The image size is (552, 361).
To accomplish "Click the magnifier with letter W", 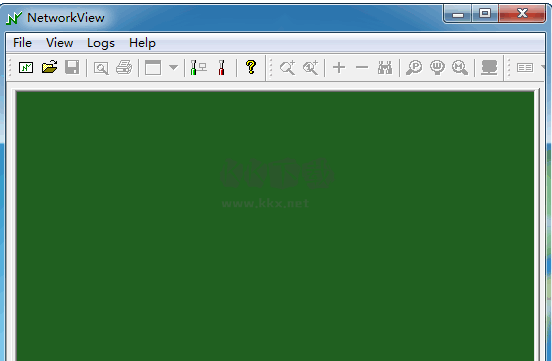I will [437, 67].
